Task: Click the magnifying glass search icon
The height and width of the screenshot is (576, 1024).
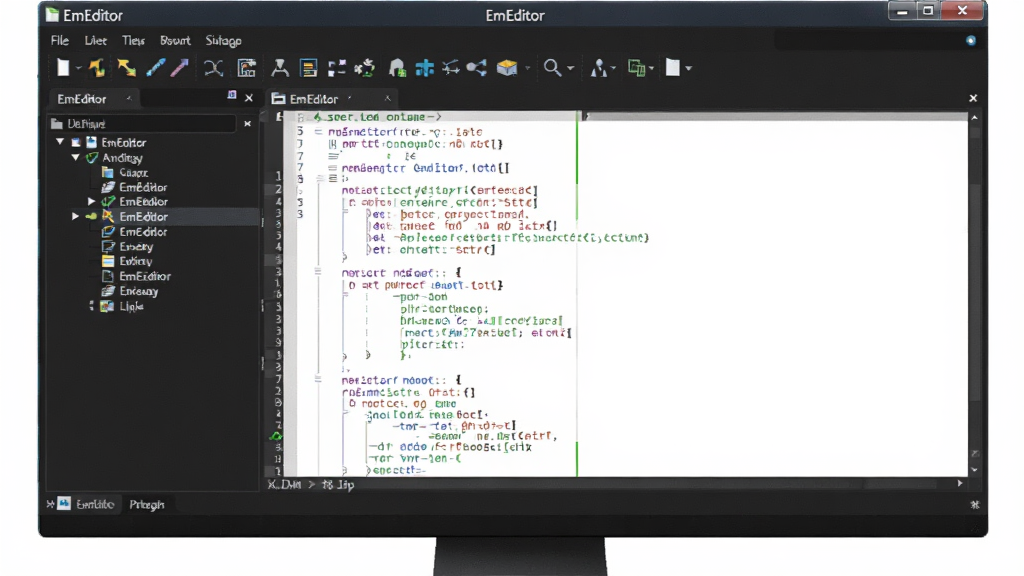Action: tap(552, 68)
